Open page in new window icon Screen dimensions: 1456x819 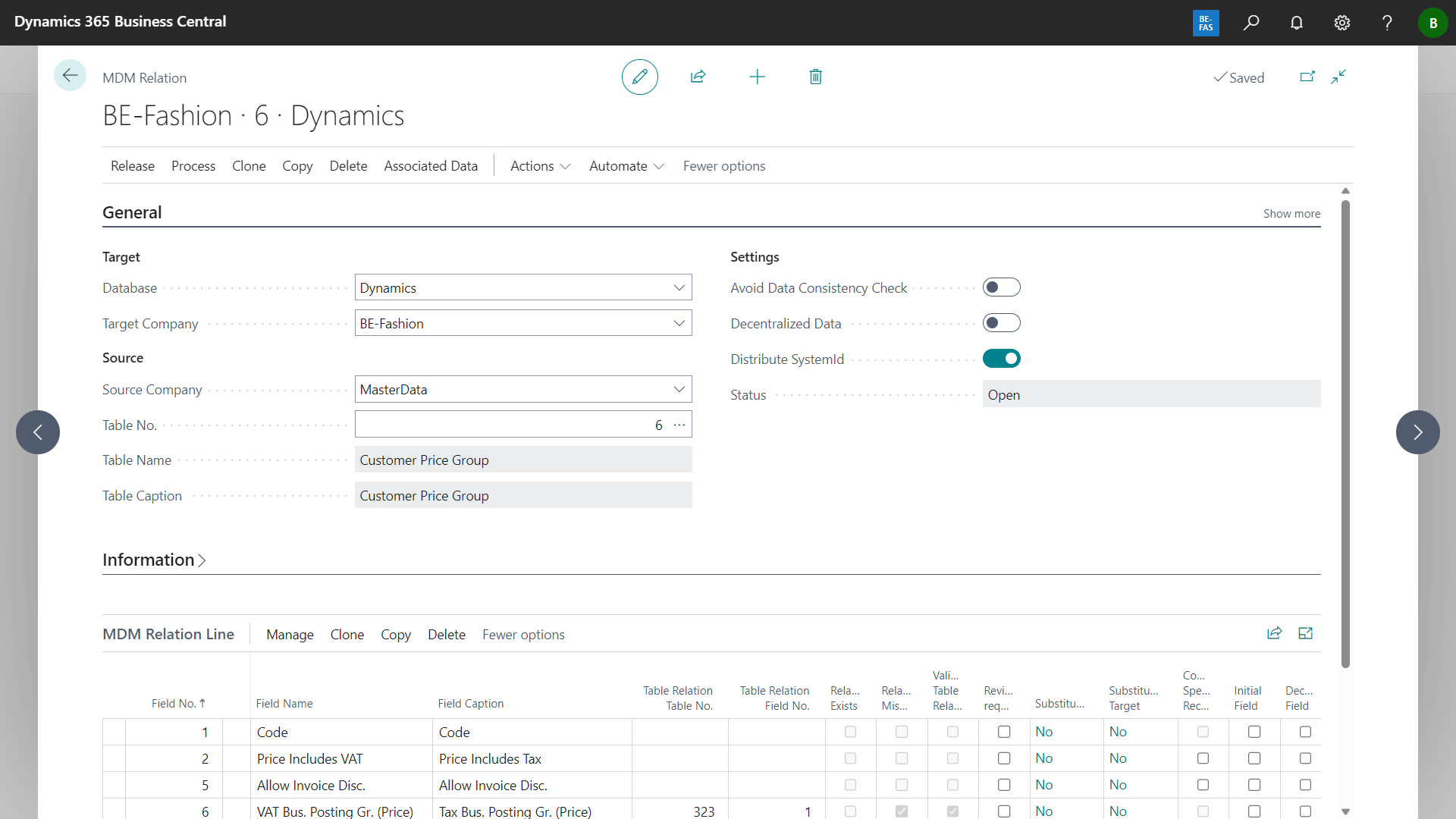coord(1307,77)
